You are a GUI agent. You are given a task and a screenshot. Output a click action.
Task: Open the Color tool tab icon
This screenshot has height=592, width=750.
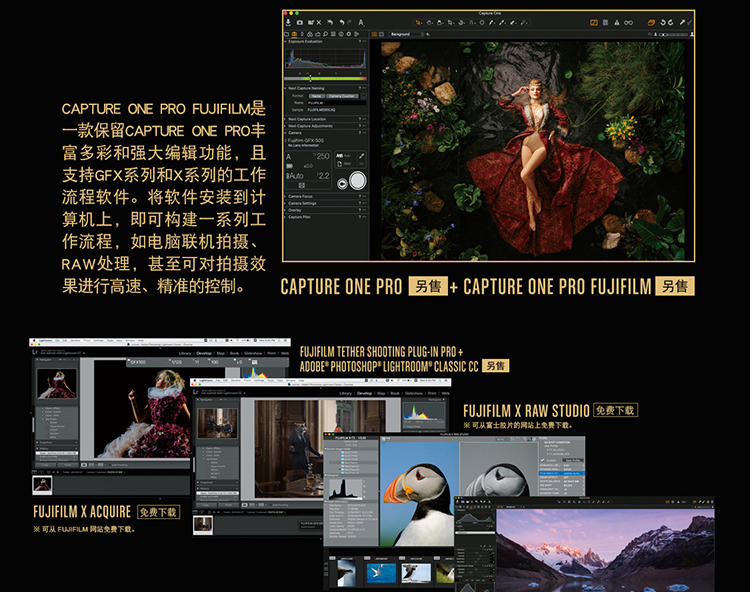click(x=309, y=34)
